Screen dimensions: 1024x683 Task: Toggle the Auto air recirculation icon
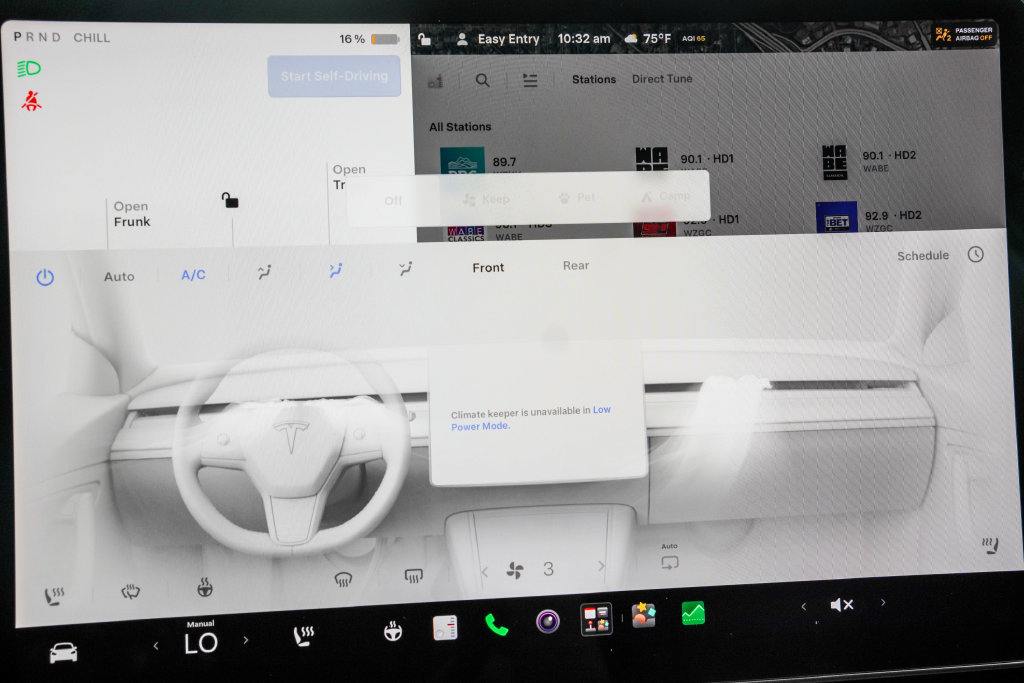click(669, 558)
